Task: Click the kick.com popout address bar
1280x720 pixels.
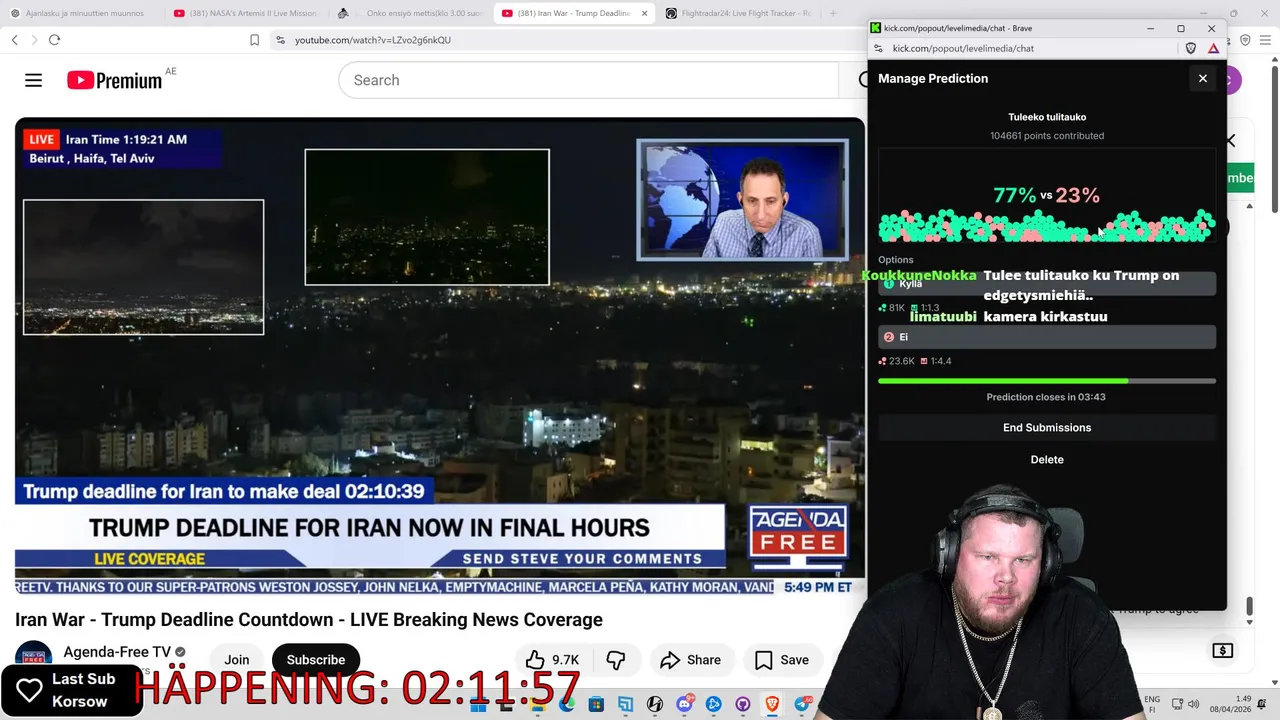Action: 963,48
